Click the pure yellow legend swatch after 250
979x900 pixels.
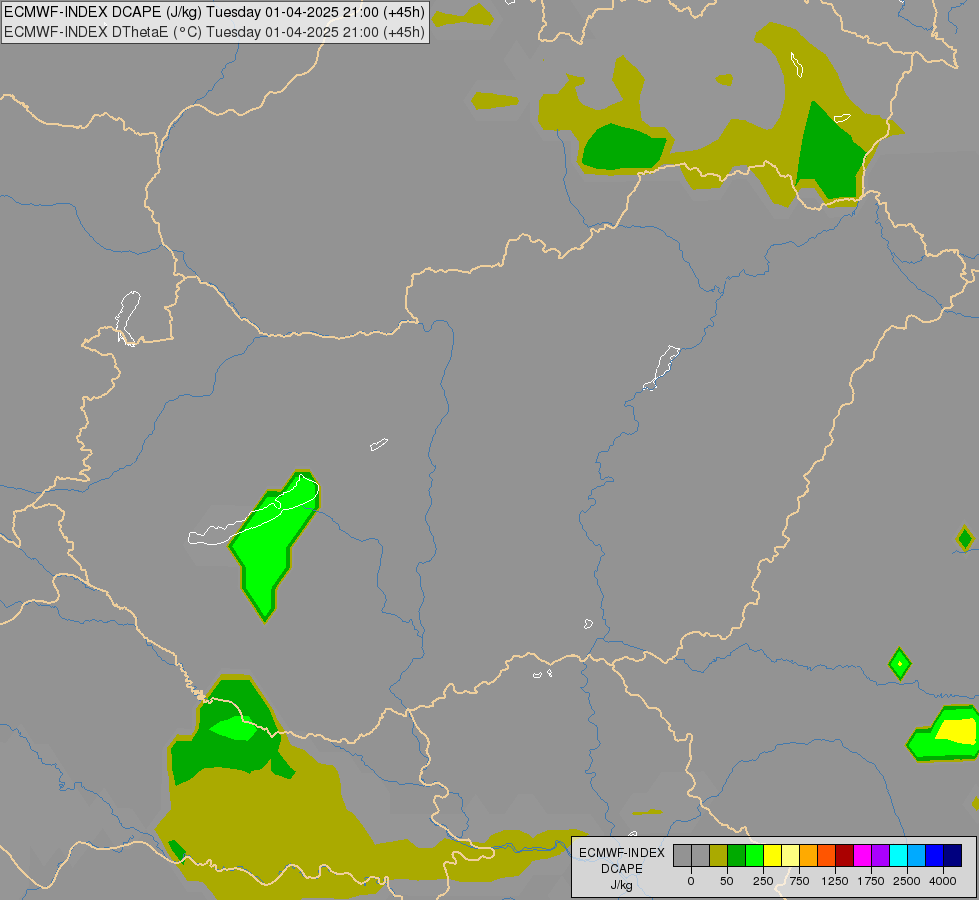pyautogui.click(x=773, y=855)
